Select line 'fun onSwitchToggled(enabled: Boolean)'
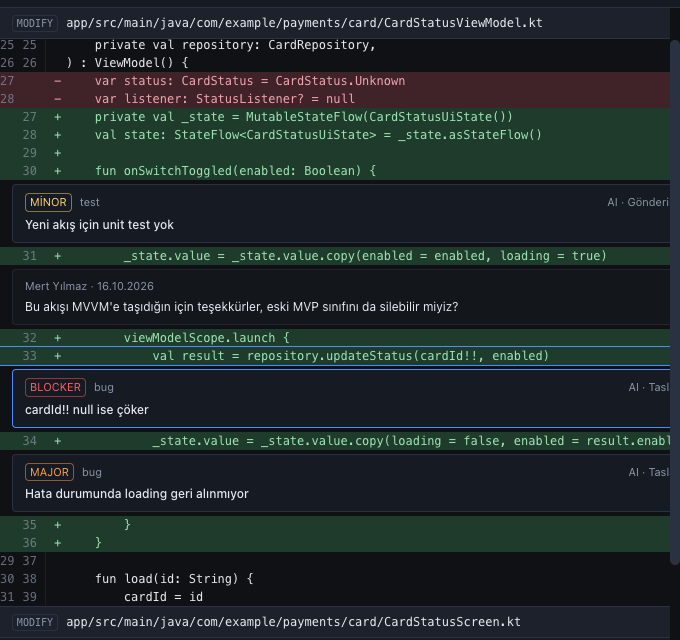This screenshot has width=680, height=640. (335, 171)
